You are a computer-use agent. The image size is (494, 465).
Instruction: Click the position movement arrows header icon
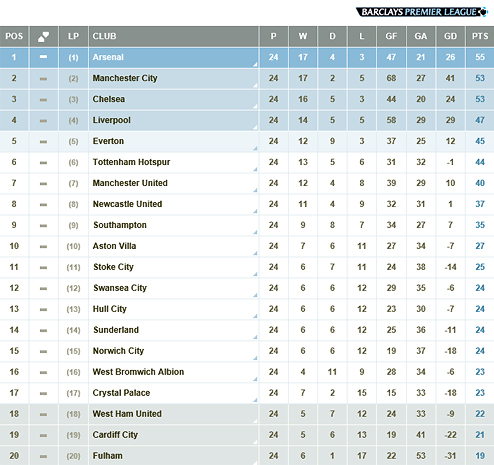coord(43,37)
